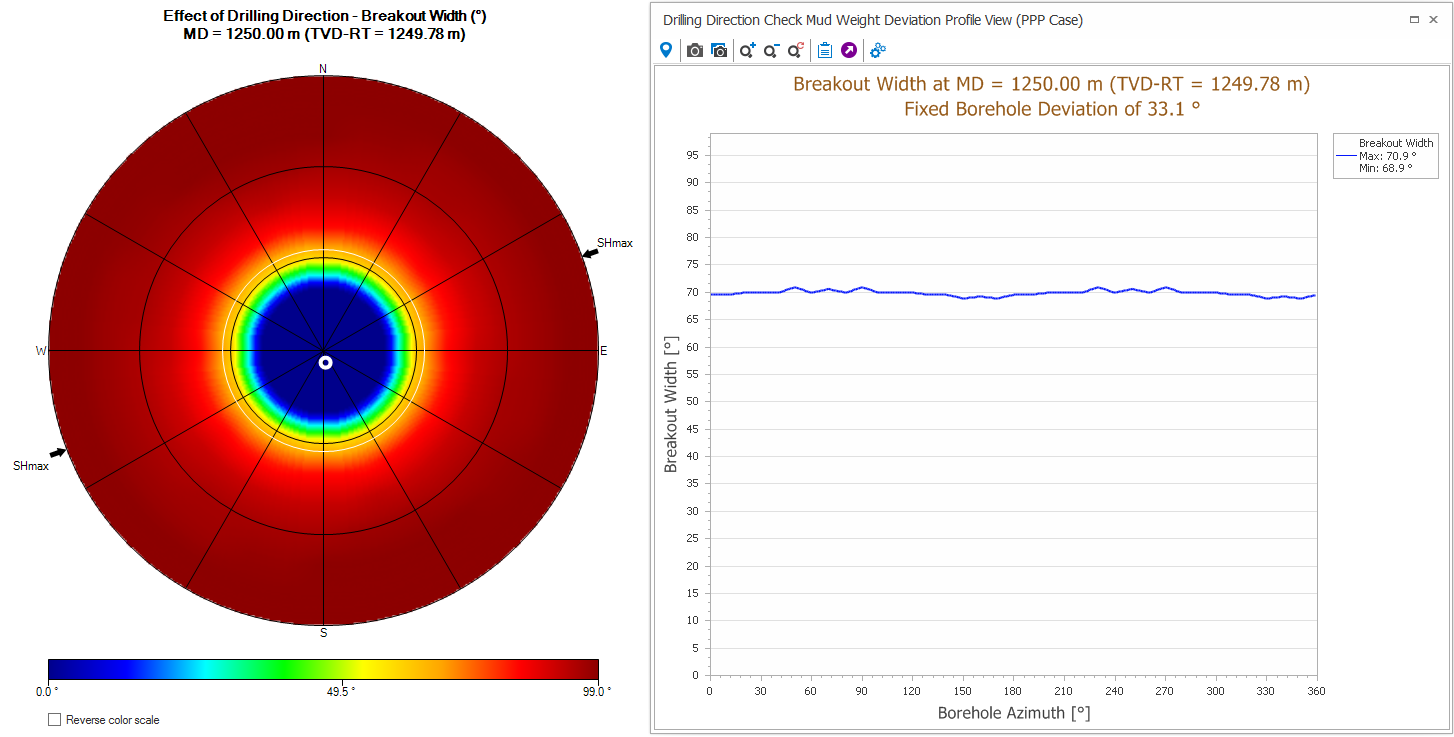Click the color scale bar at its green midpoint
Screen dimensions: 1454x737
point(323,669)
